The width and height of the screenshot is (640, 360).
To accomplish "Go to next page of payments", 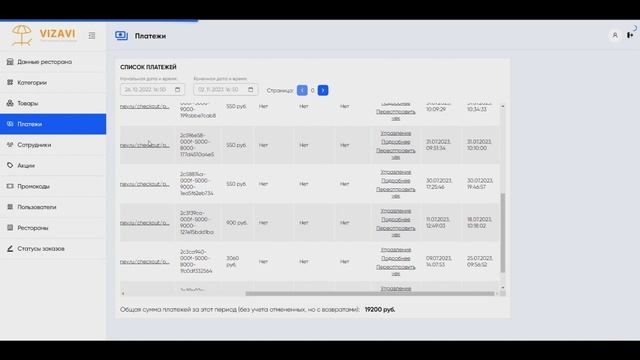I will click(323, 90).
